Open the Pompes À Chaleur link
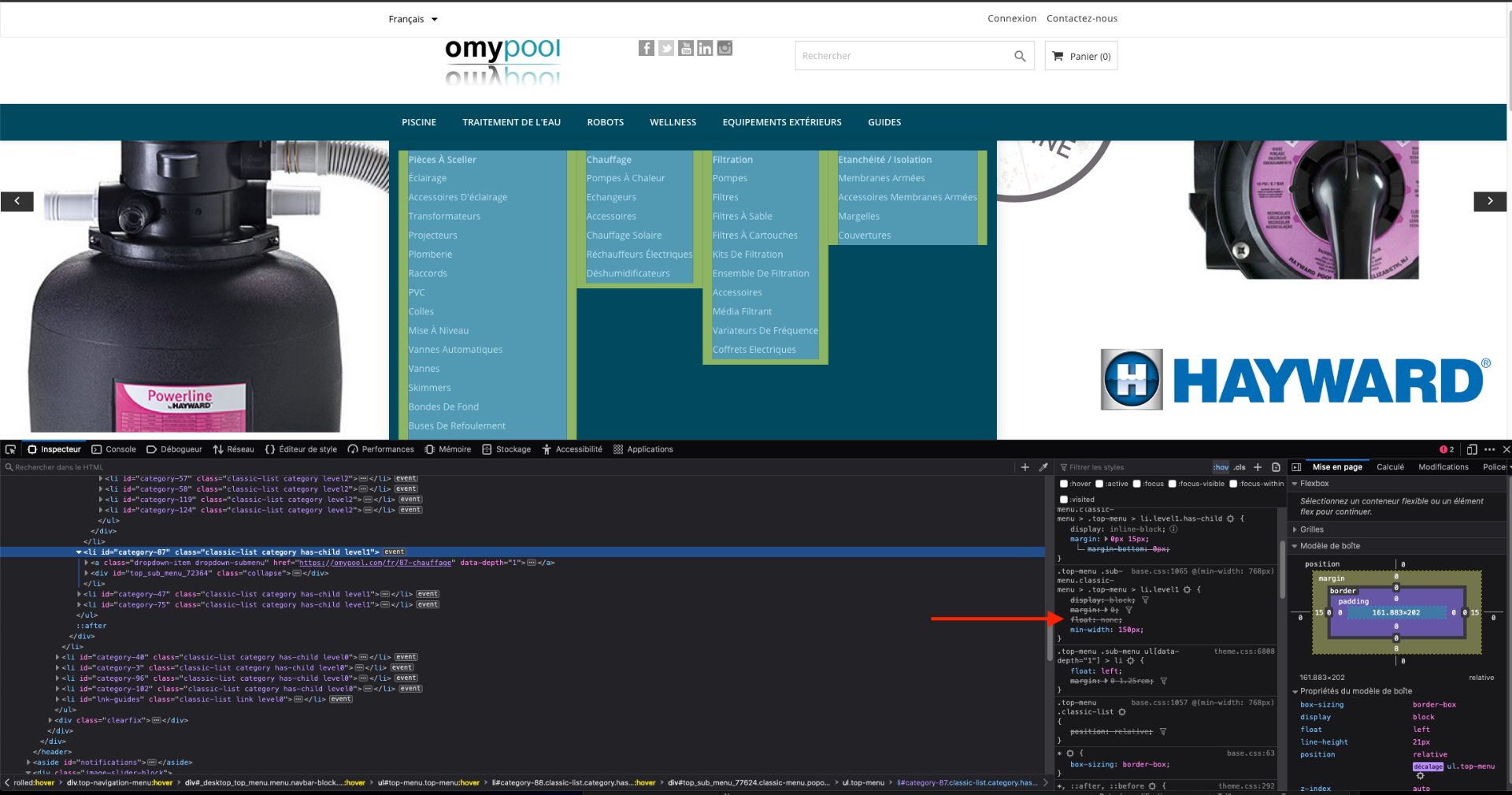Image resolution: width=1512 pixels, height=795 pixels. [x=625, y=178]
